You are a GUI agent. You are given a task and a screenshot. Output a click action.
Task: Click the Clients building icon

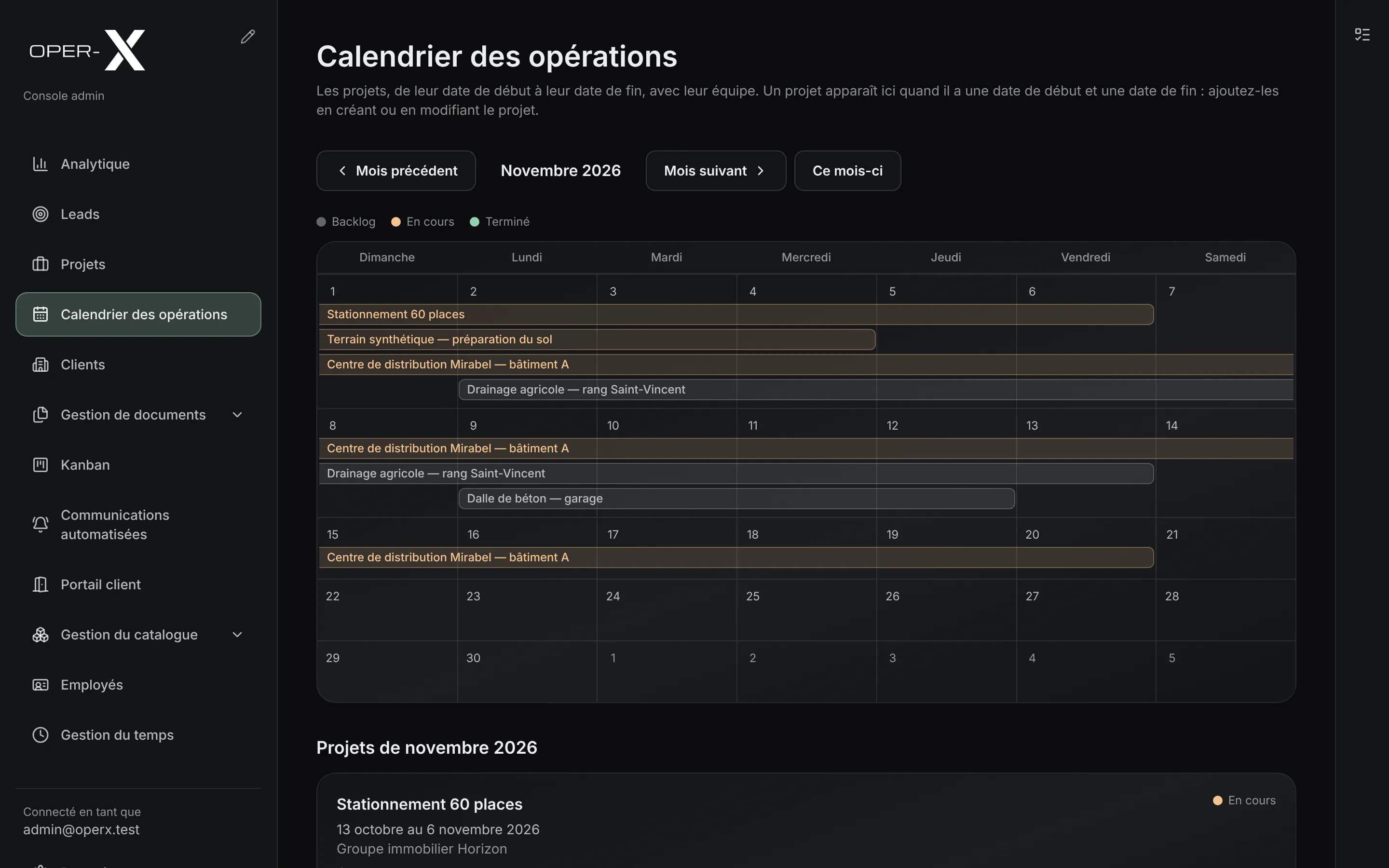[x=40, y=365]
